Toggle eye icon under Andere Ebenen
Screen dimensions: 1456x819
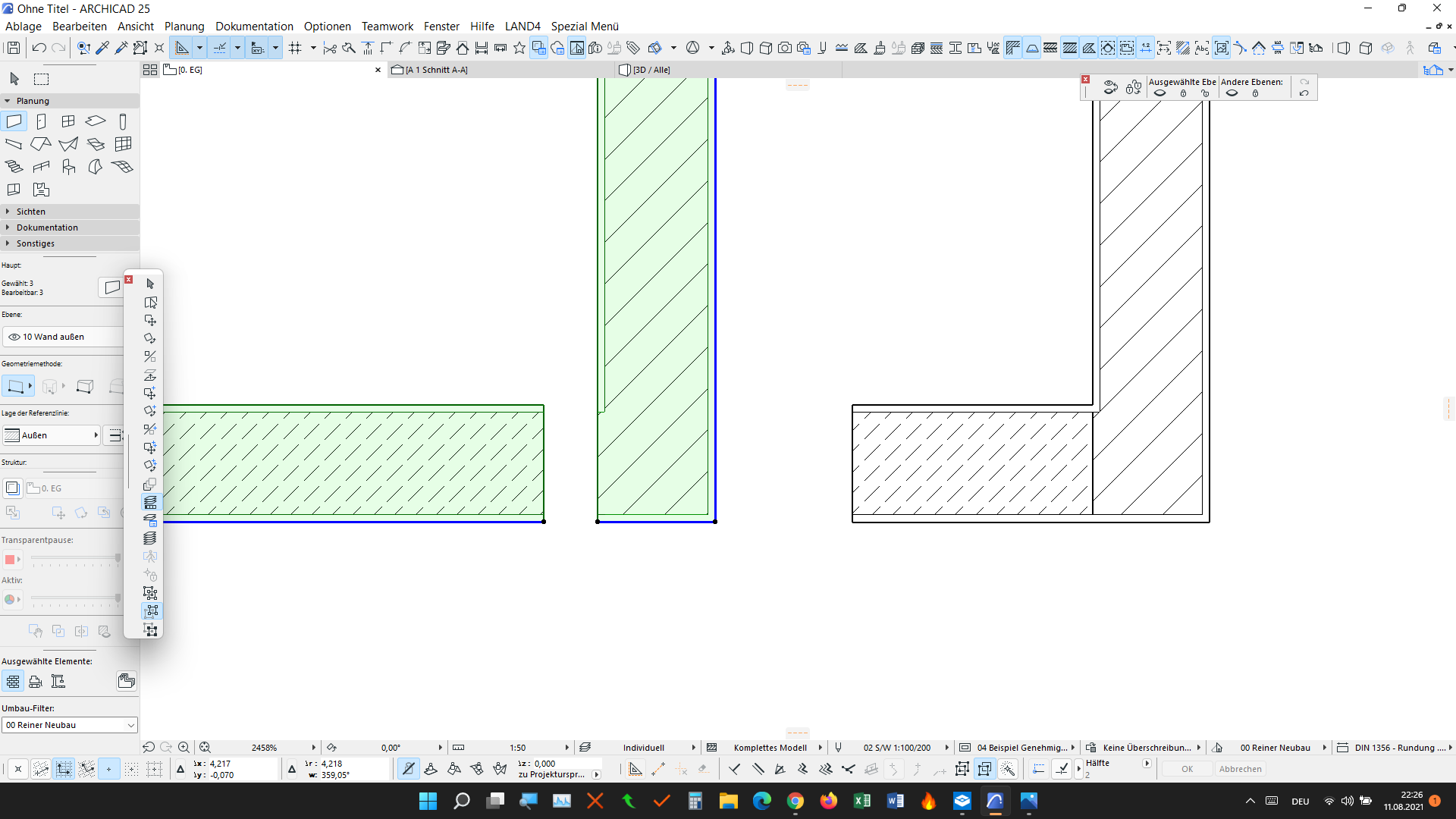click(1232, 93)
